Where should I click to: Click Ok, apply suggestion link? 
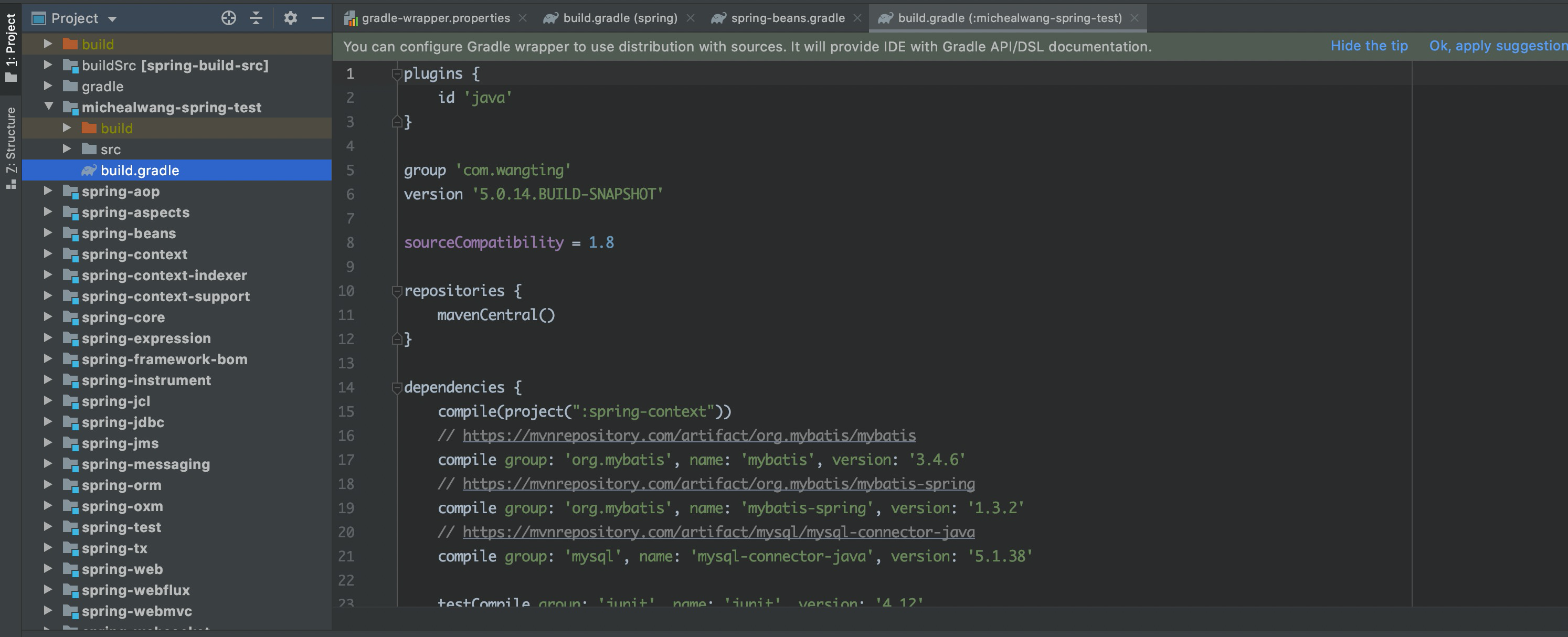1497,46
